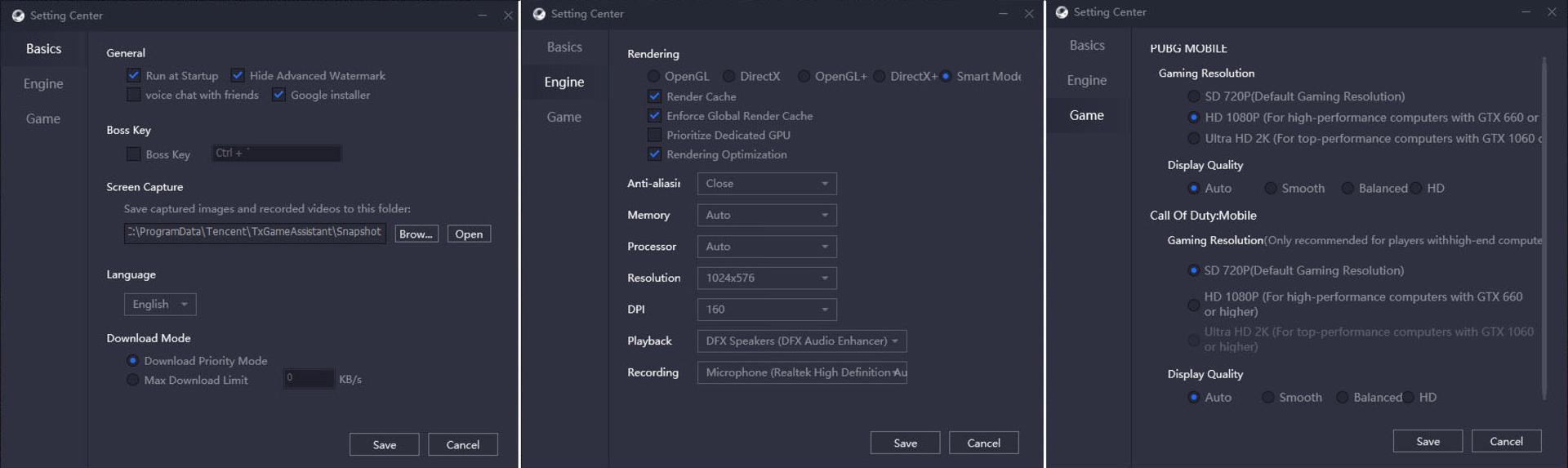This screenshot has width=1568, height=468.
Task: Enable the Boss Key checkbox
Action: click(x=133, y=154)
